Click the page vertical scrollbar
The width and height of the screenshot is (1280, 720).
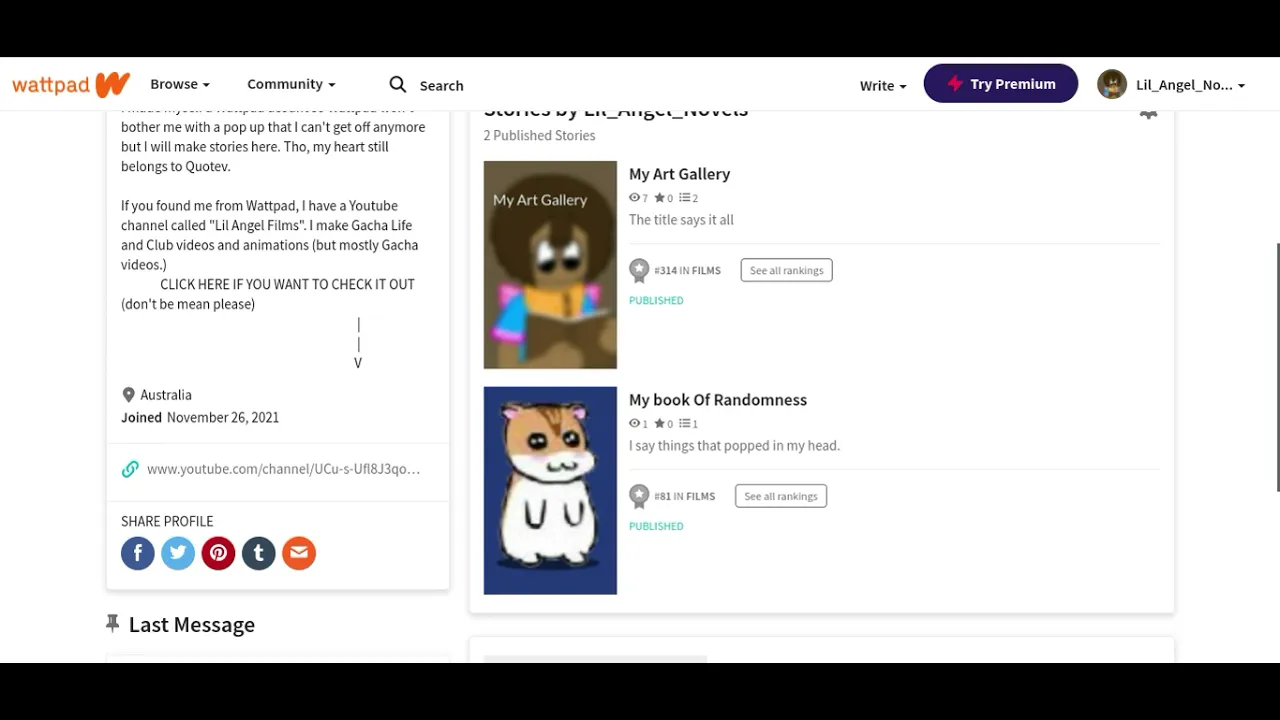(x=1276, y=367)
